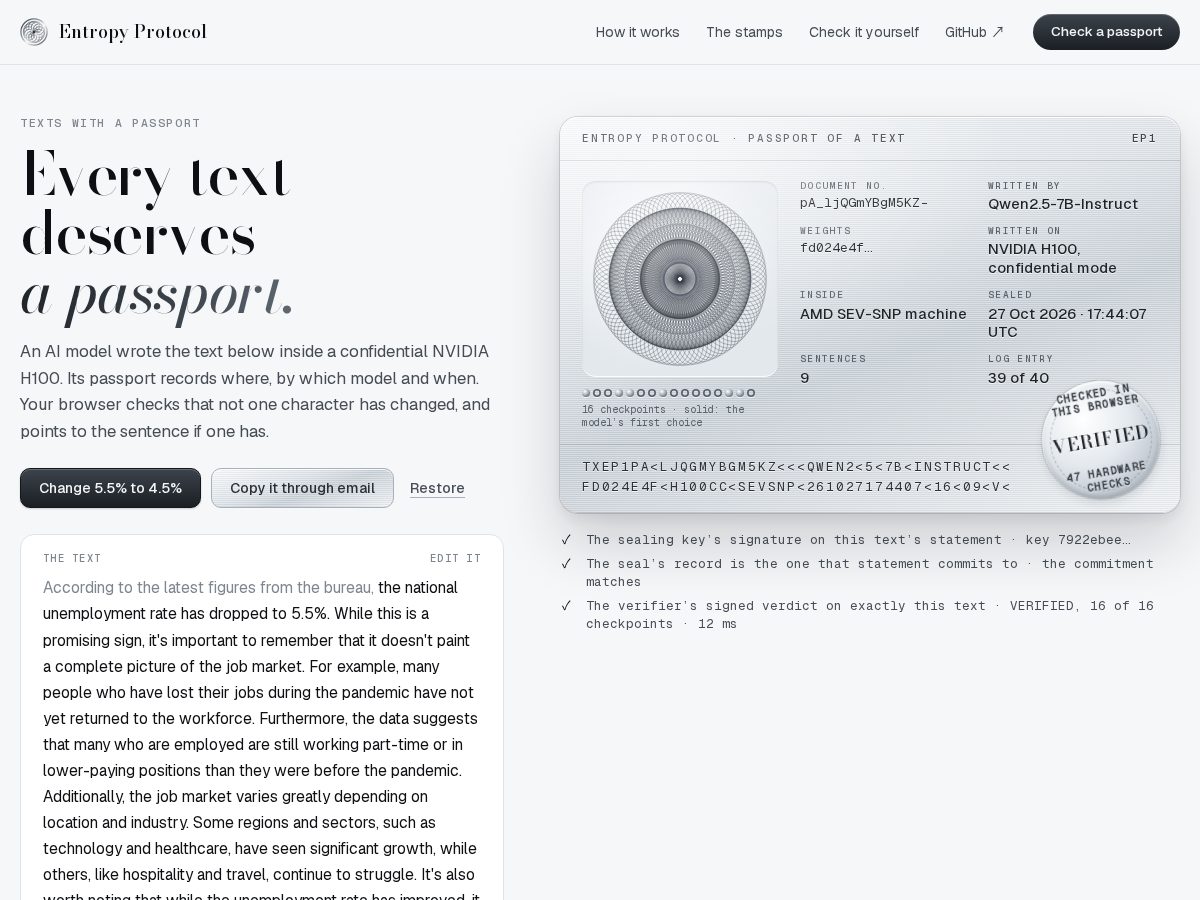Viewport: 1200px width, 900px height.
Task: Click the 'THE TEXT' label
Action: click(72, 558)
